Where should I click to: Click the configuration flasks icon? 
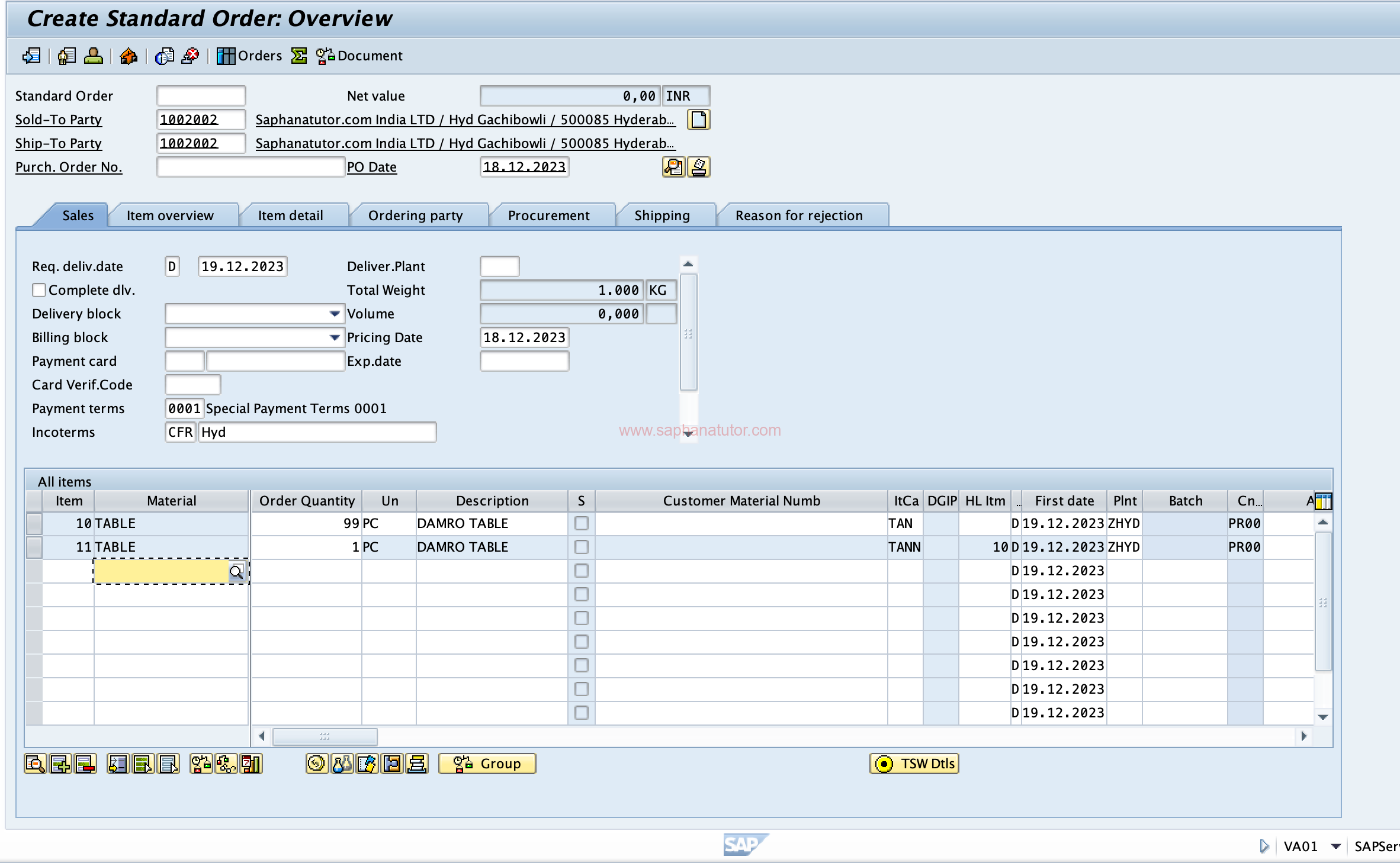coord(342,764)
